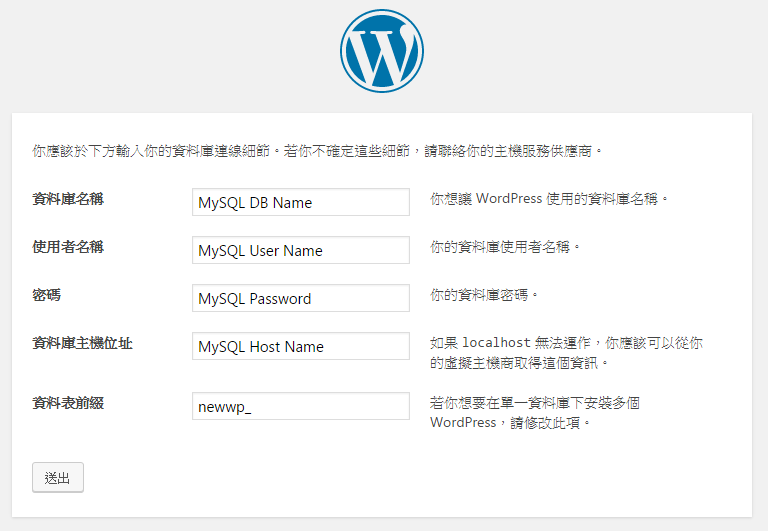The width and height of the screenshot is (768, 531).
Task: Focus the MySQL DB Name input field
Action: tap(301, 202)
